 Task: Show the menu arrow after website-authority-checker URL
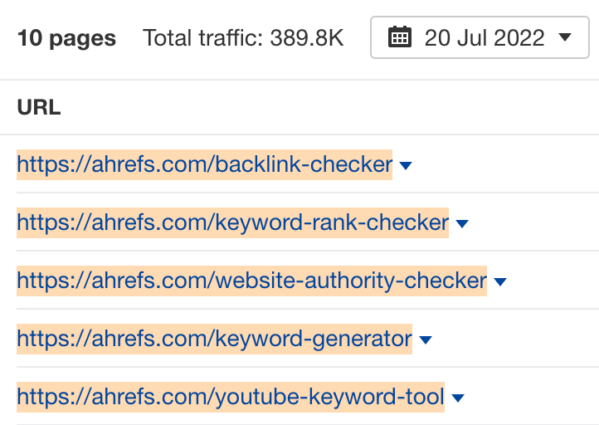coord(500,282)
